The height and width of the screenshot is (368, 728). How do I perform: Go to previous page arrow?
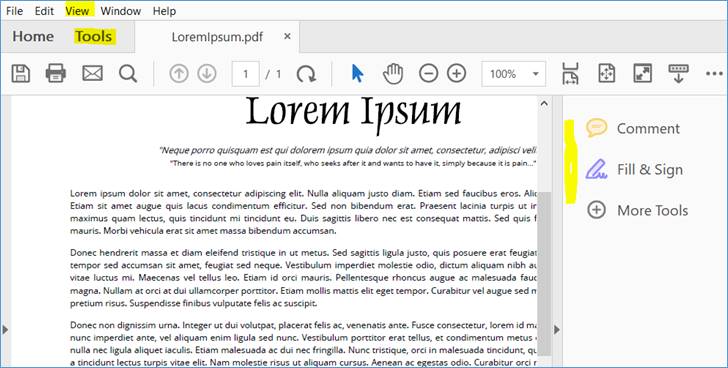[x=179, y=74]
